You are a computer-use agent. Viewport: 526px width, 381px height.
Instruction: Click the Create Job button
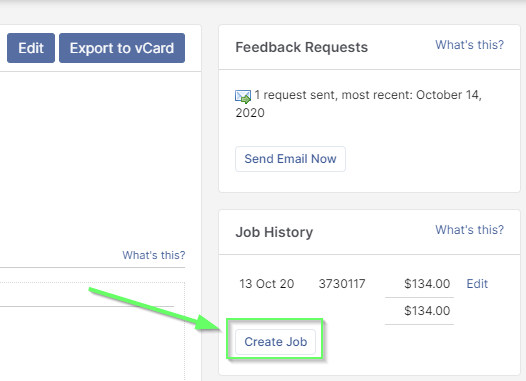coord(275,342)
